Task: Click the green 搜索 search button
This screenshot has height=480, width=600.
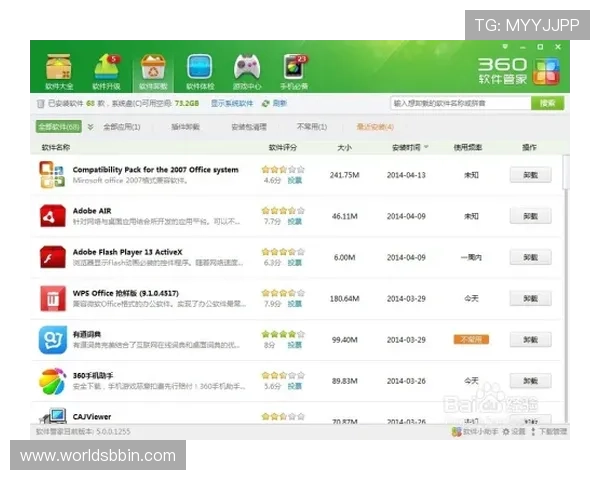Action: pyautogui.click(x=547, y=103)
